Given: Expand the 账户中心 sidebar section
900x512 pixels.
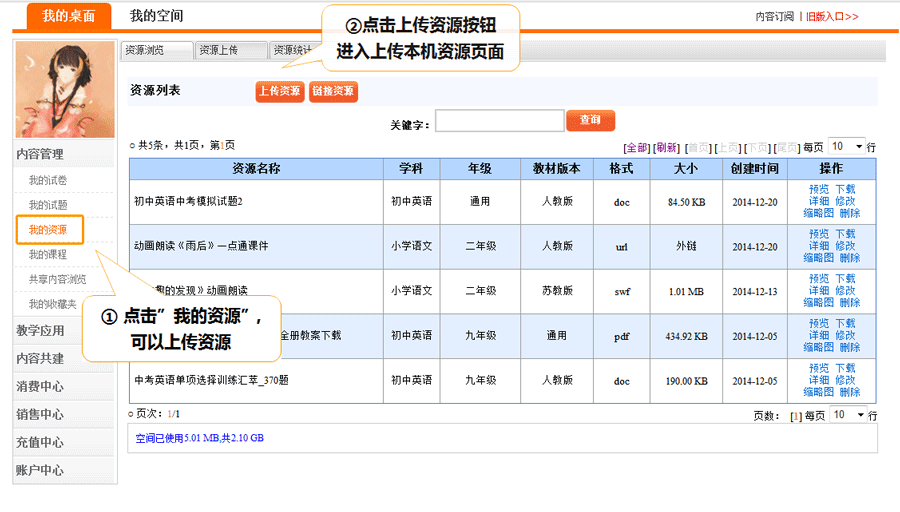Looking at the screenshot, I should pos(41,470).
